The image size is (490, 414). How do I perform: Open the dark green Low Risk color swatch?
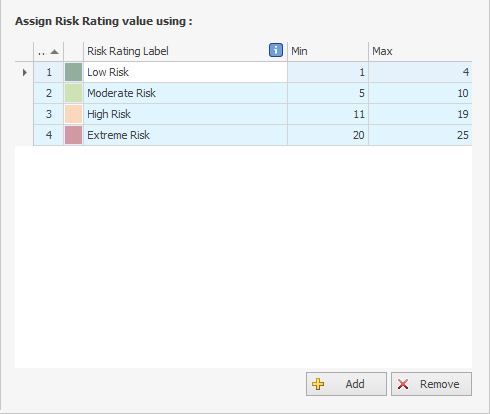(73, 72)
